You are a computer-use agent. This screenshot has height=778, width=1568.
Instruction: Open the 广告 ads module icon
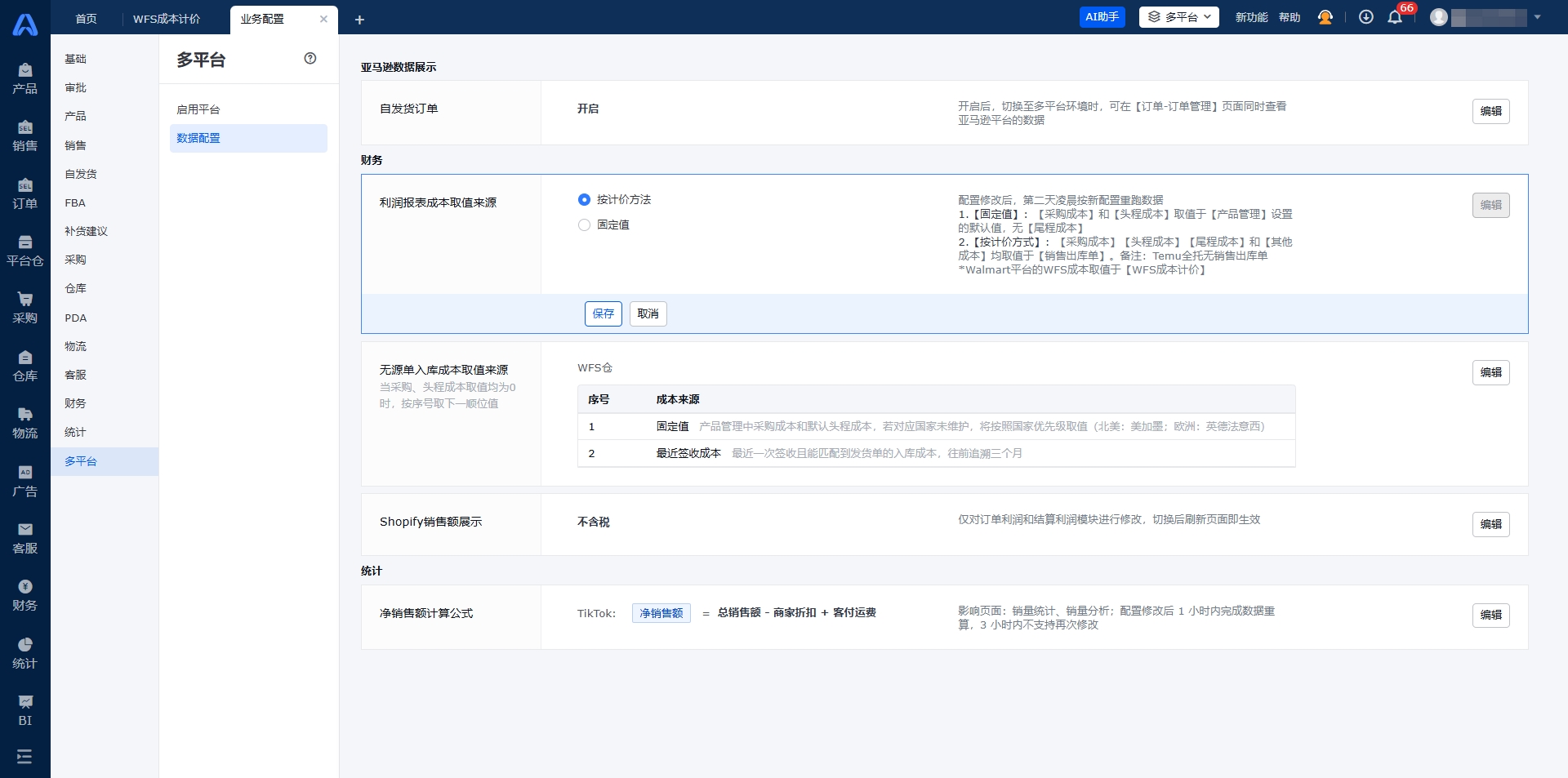pyautogui.click(x=24, y=481)
